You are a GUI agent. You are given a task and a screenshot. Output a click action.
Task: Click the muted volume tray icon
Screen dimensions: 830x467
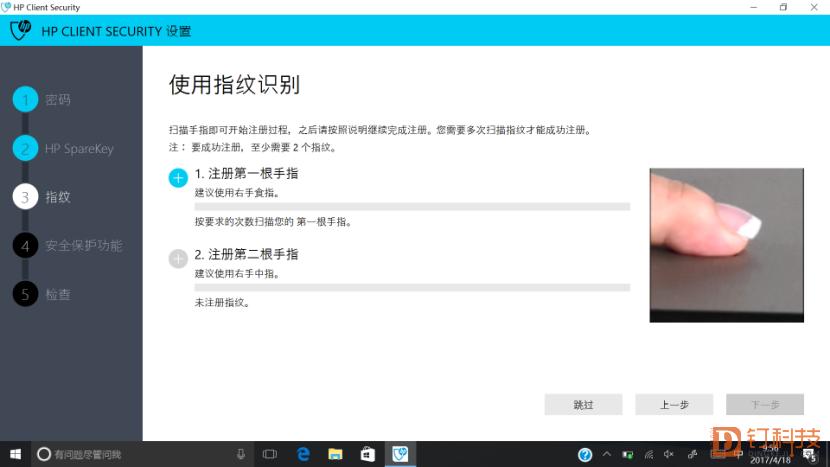point(669,454)
